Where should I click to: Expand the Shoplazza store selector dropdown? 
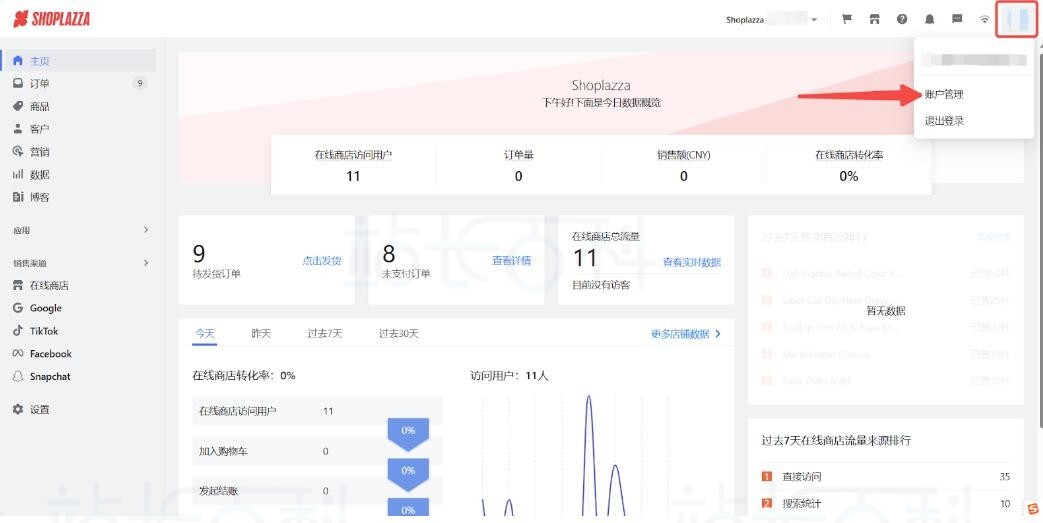click(x=772, y=19)
